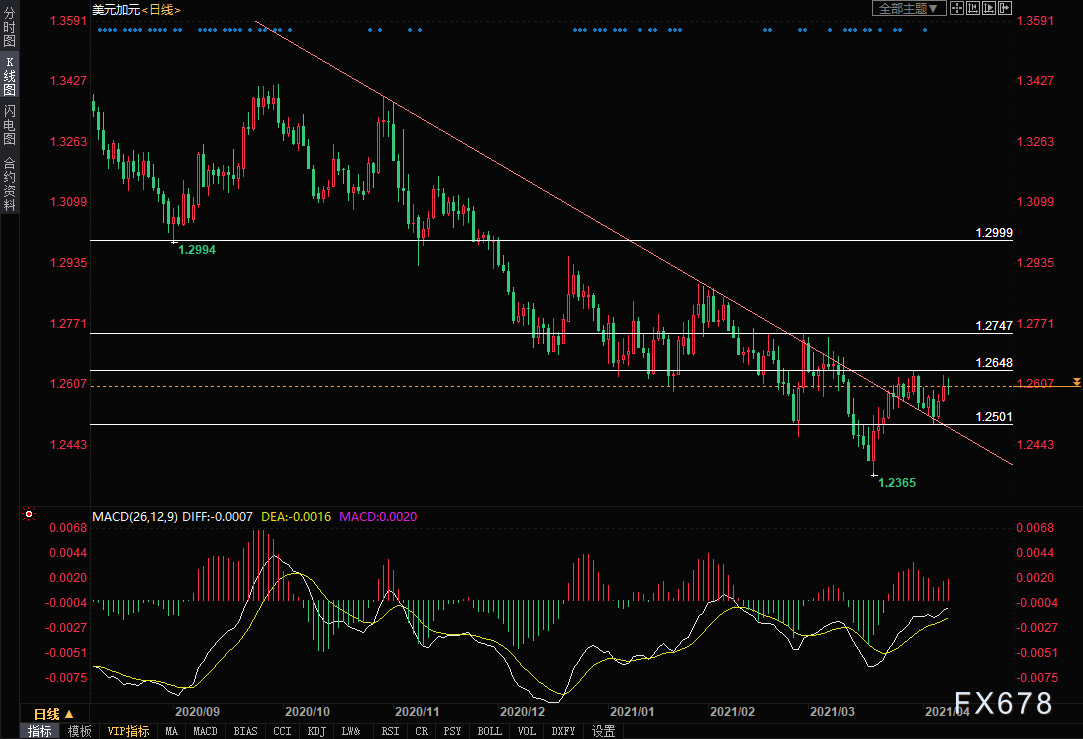Toggle the MA indicator button
Screen dimensions: 1083x739
[171, 731]
